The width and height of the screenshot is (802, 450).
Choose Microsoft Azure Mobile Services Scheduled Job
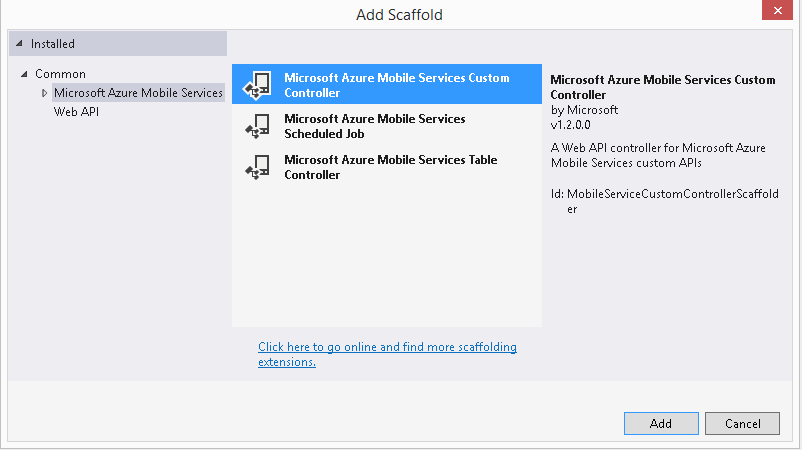[387, 126]
